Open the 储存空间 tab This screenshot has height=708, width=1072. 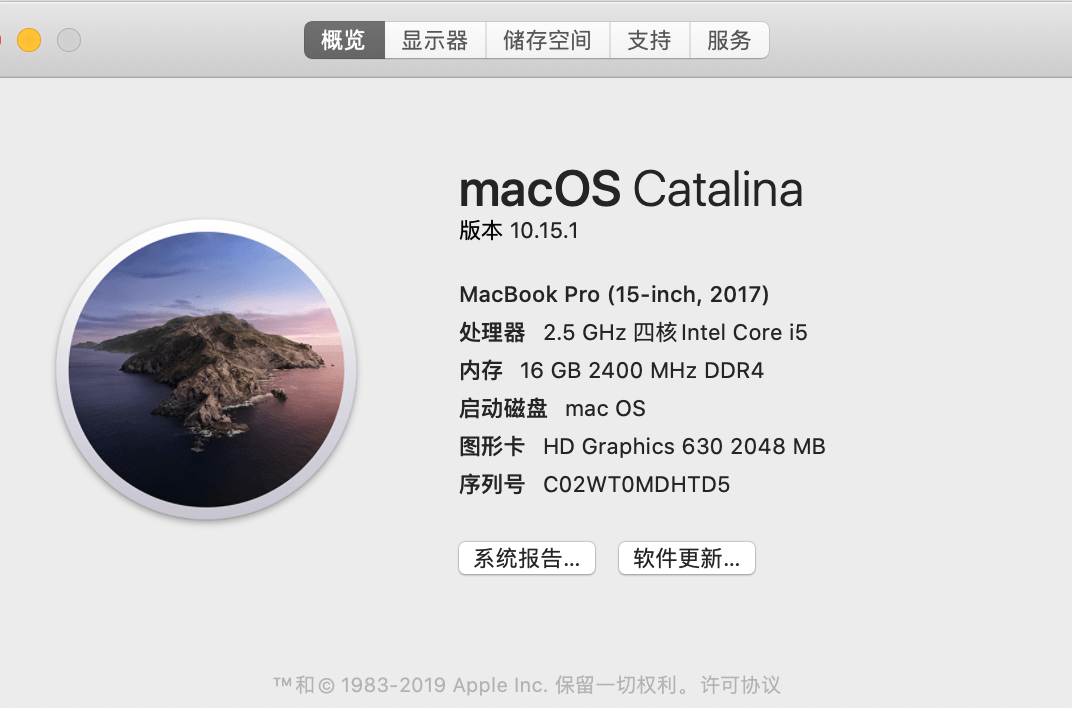(548, 40)
